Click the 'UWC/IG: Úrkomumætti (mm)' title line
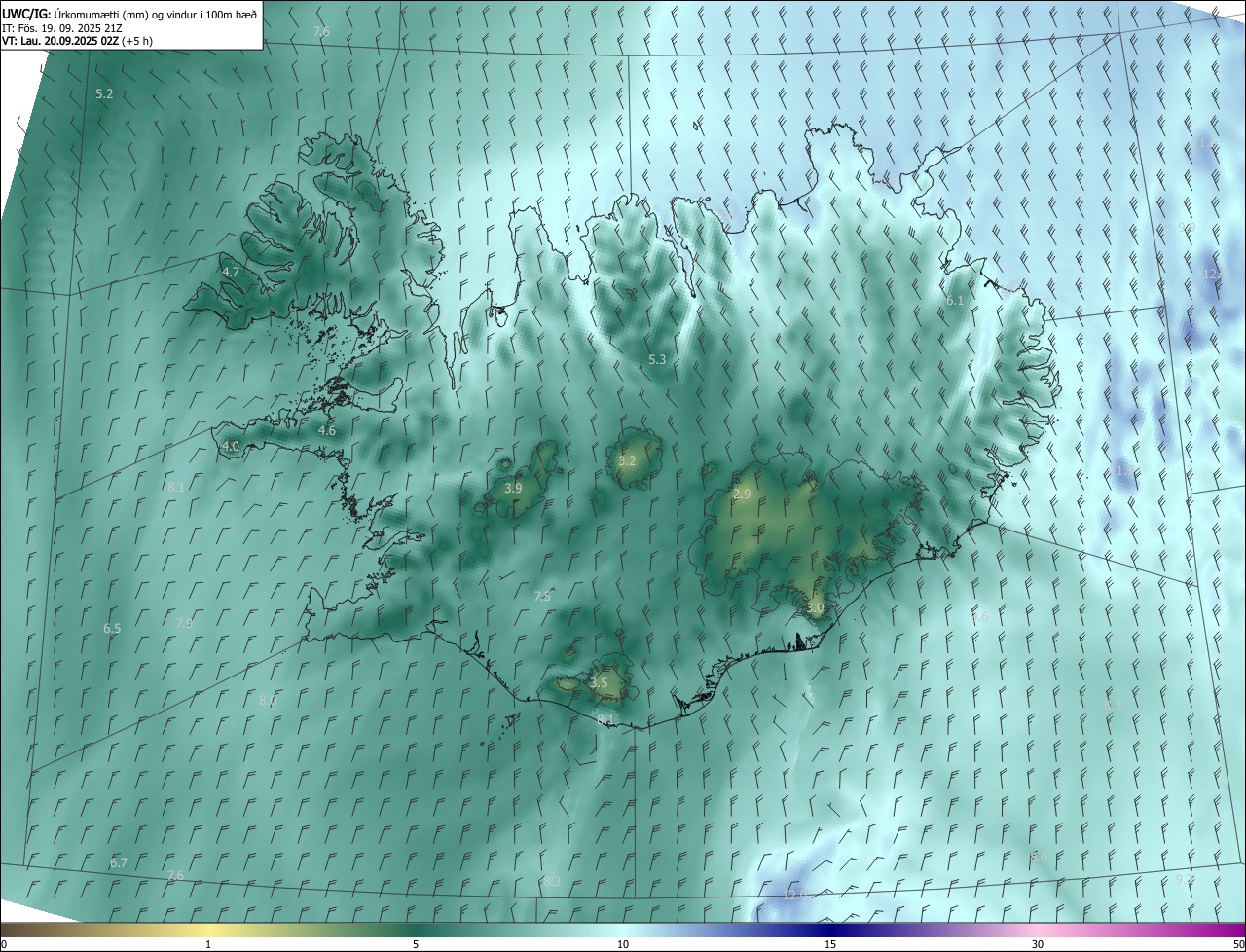 (129, 14)
